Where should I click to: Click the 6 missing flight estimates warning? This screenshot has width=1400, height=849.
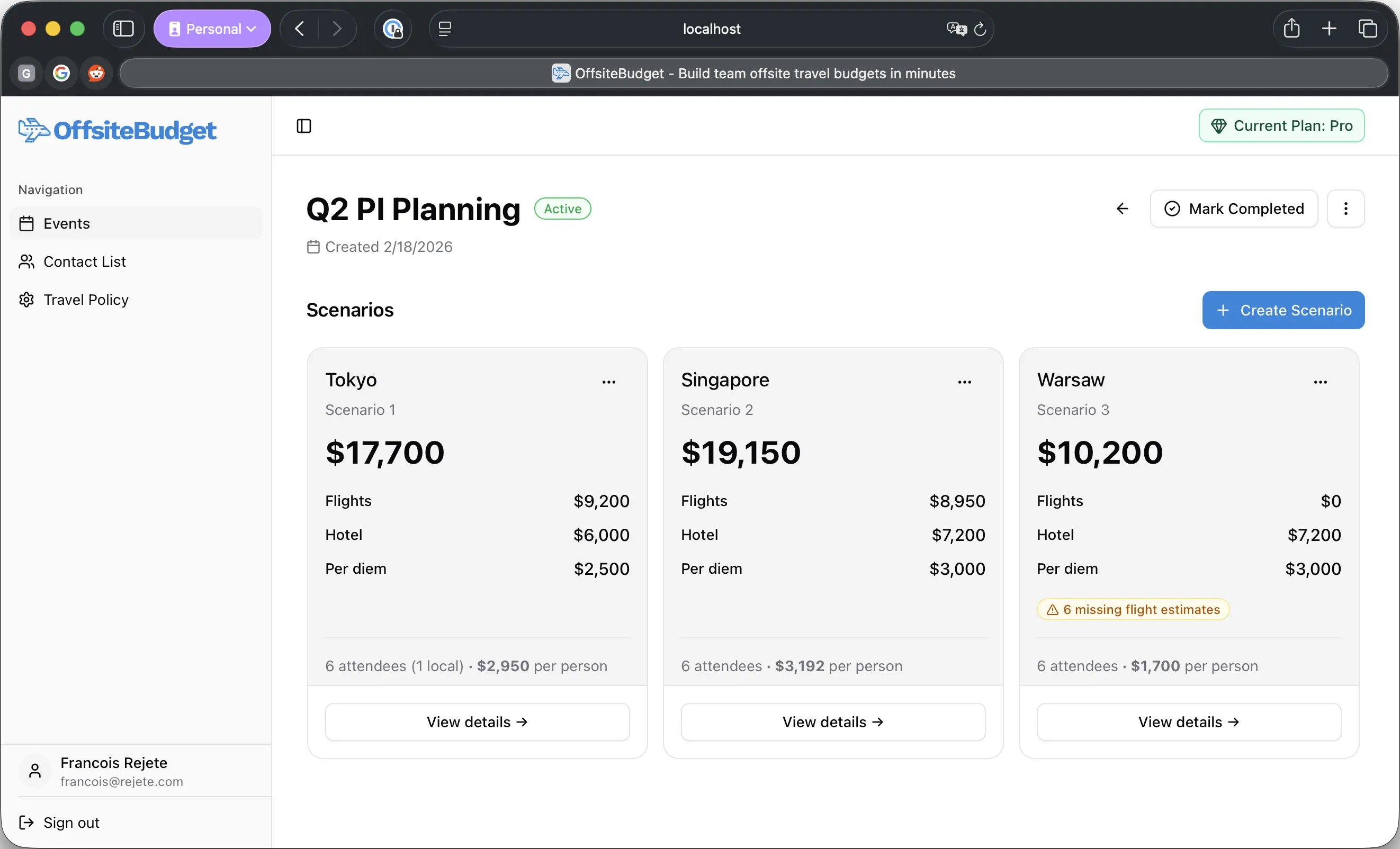coord(1133,609)
